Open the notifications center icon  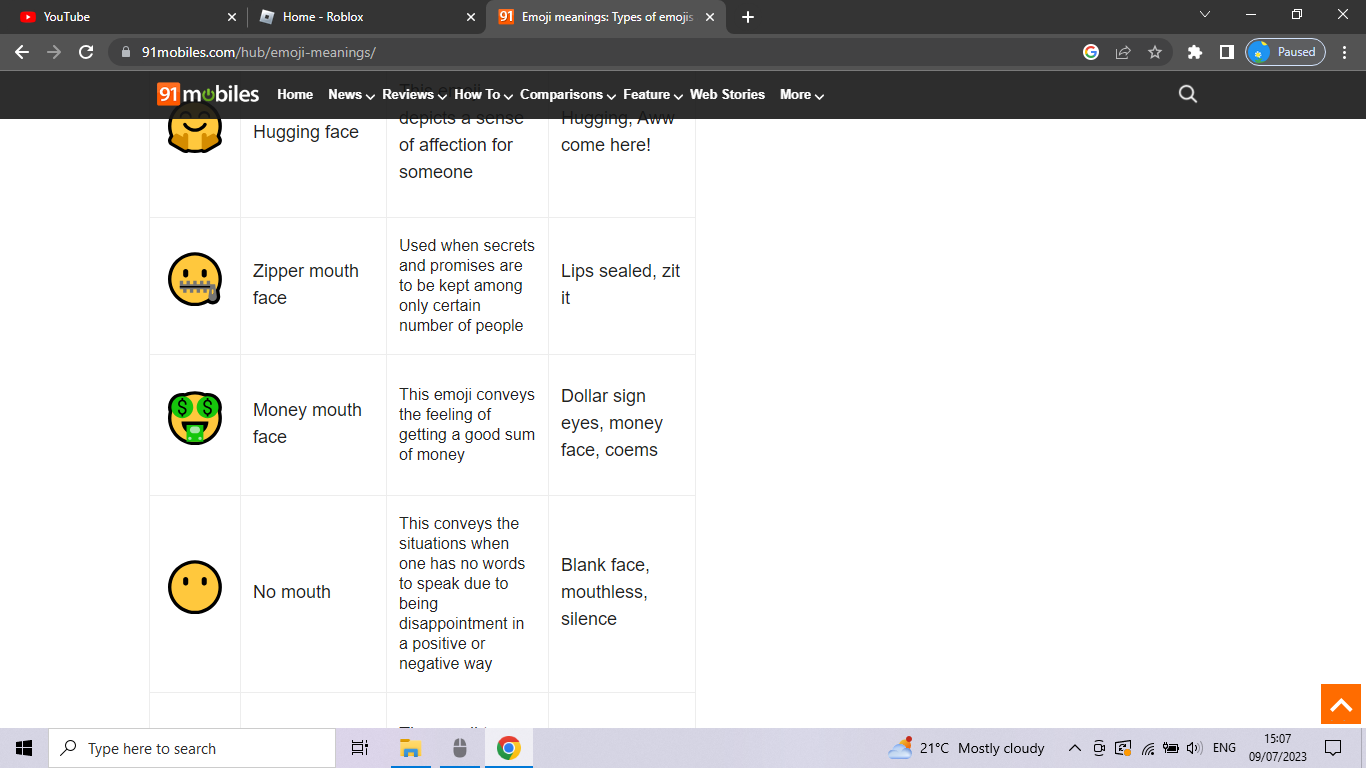[1333, 748]
